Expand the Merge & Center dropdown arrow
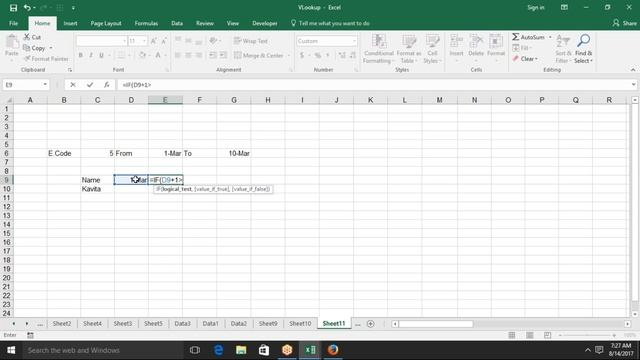The height and width of the screenshot is (360, 640). point(289,55)
